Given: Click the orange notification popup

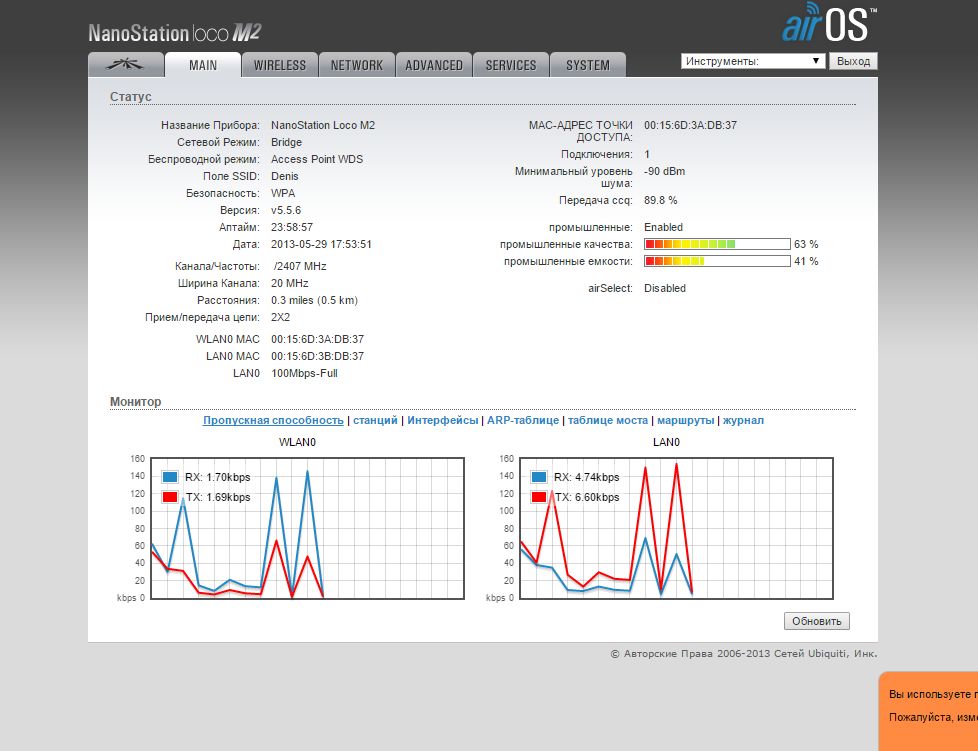Looking at the screenshot, I should pos(929,711).
